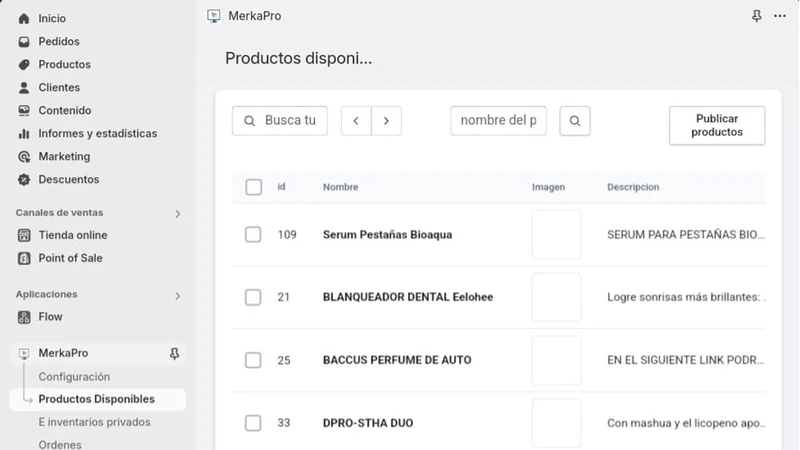The image size is (800, 450).
Task: Click the BLANQUEADOR DENTAL image thumbnail
Action: (x=557, y=297)
